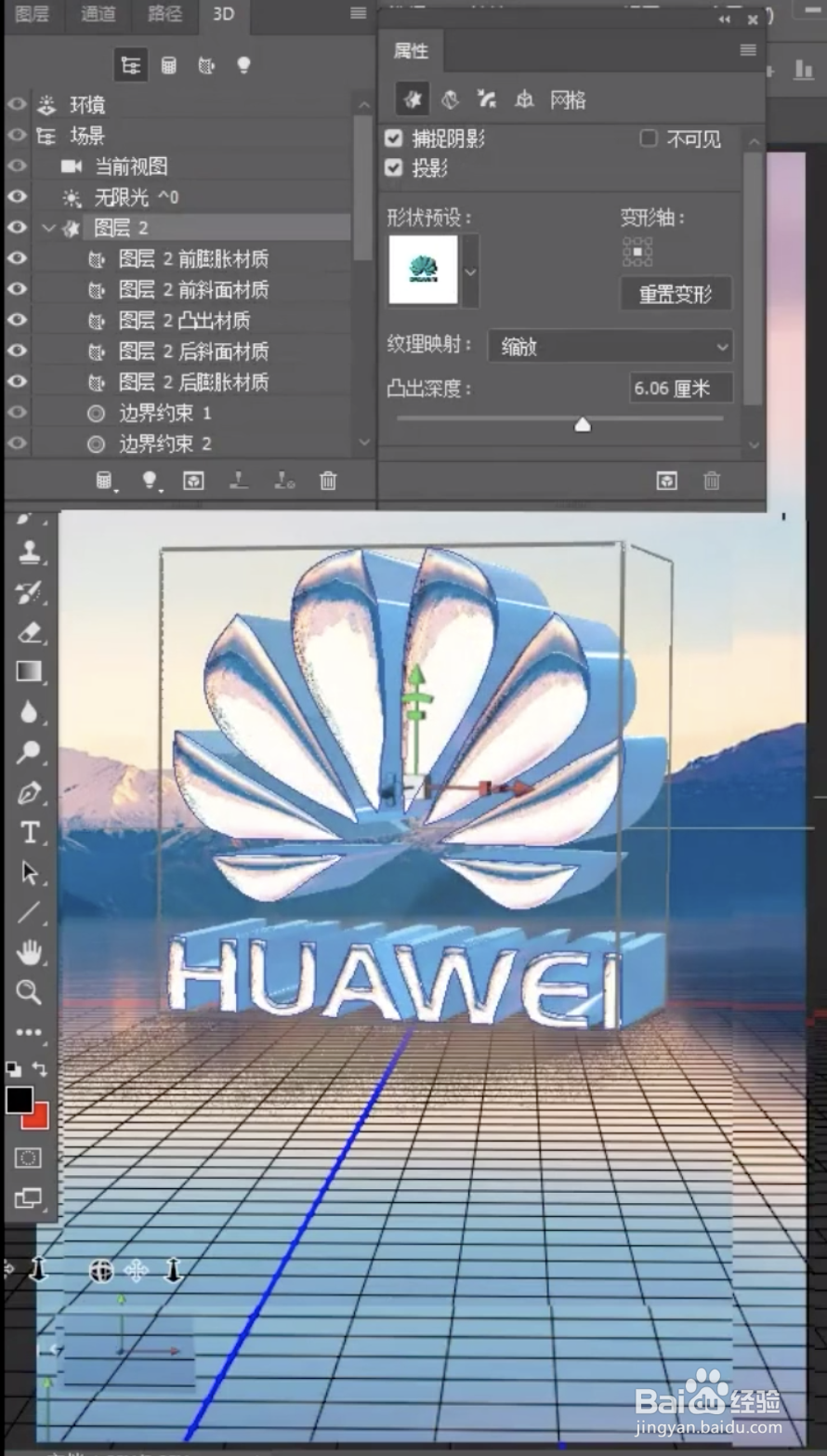Collapse the 图层 2 tree node
This screenshot has height=1456, width=827.
coord(48,228)
